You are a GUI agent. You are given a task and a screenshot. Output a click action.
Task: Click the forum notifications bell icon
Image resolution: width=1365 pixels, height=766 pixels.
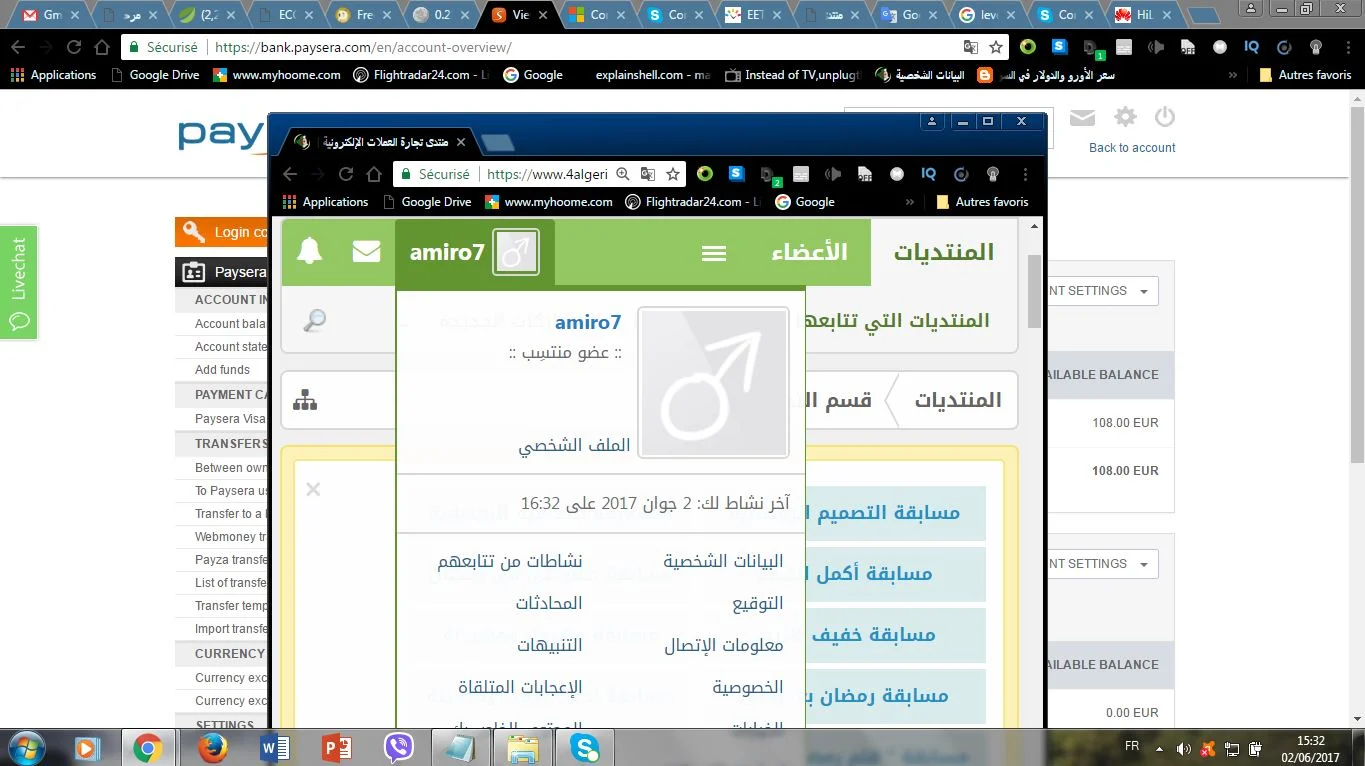click(x=310, y=251)
